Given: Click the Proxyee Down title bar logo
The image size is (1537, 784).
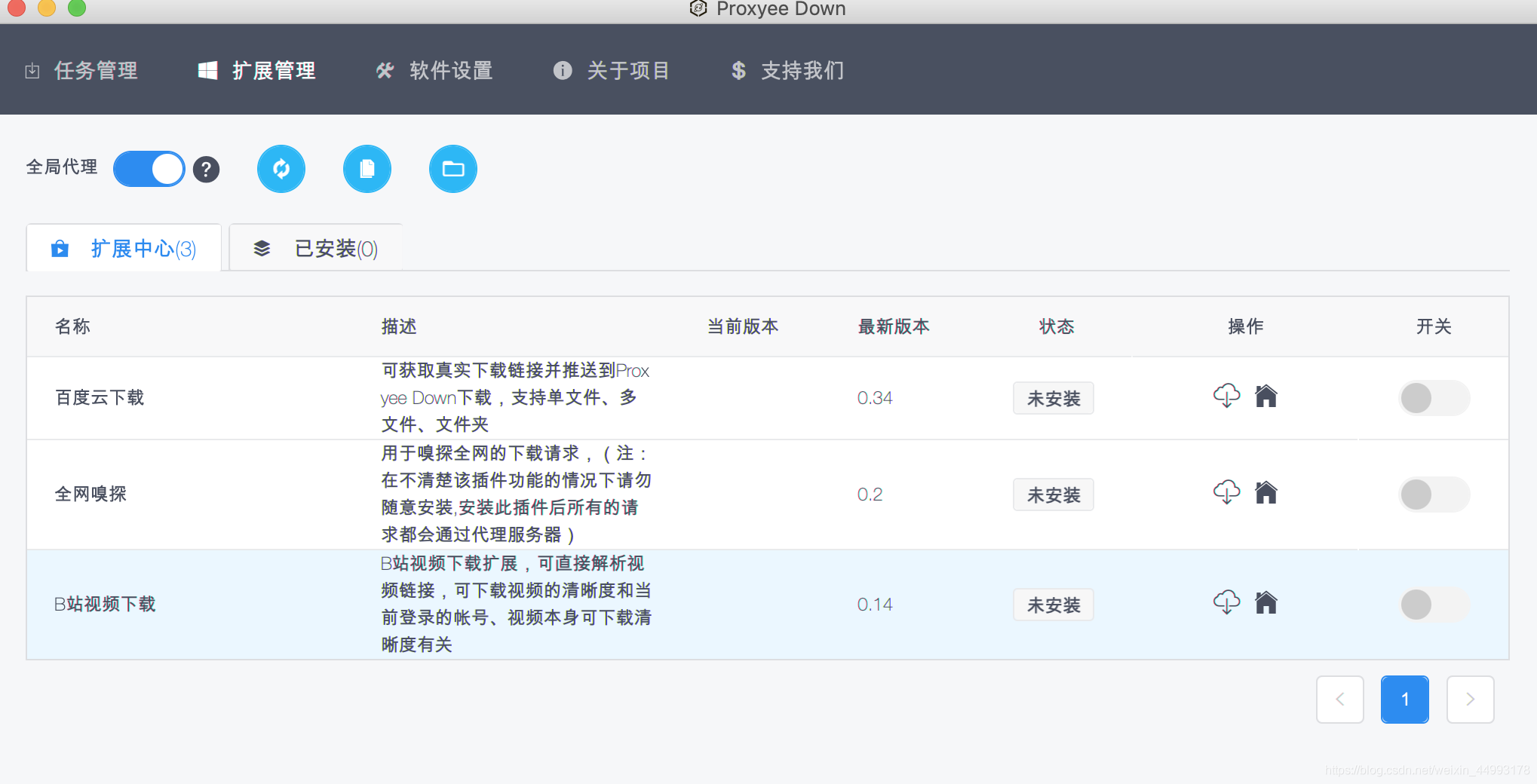Looking at the screenshot, I should click(698, 8).
